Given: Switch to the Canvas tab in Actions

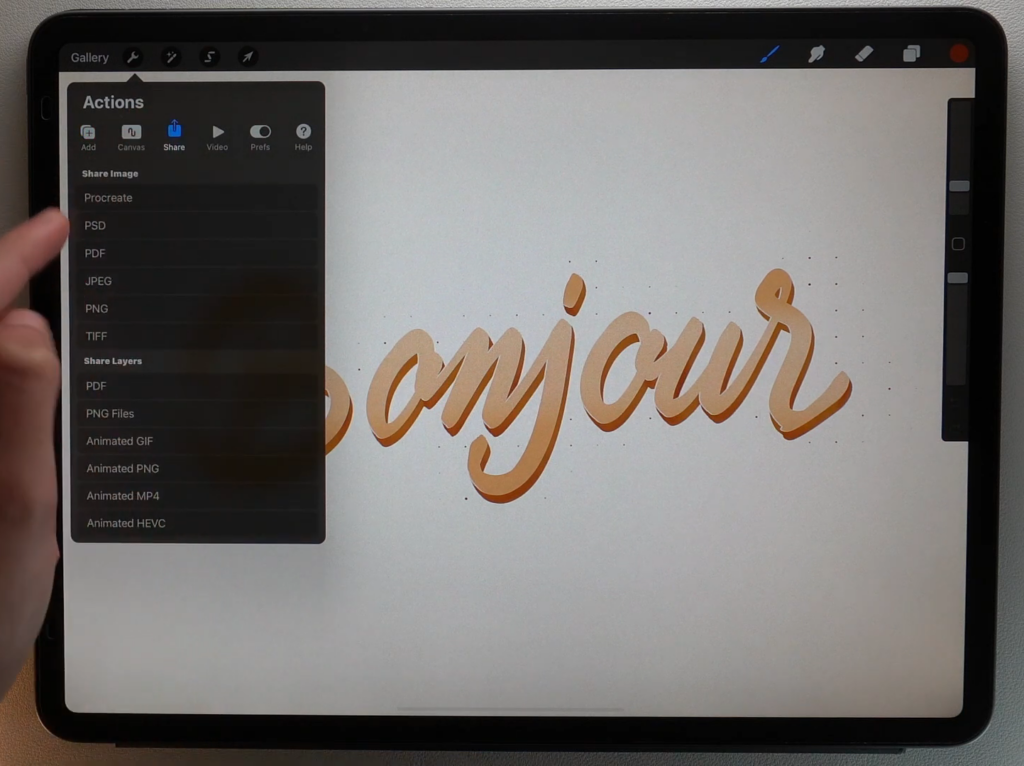Looking at the screenshot, I should tap(131, 137).
